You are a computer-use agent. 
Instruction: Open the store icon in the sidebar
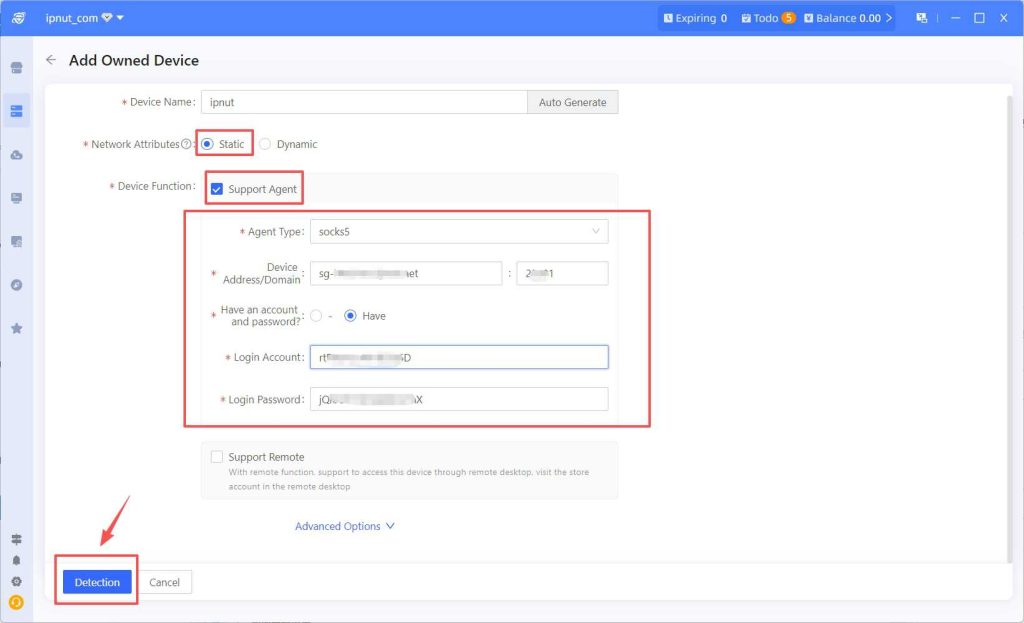16,68
